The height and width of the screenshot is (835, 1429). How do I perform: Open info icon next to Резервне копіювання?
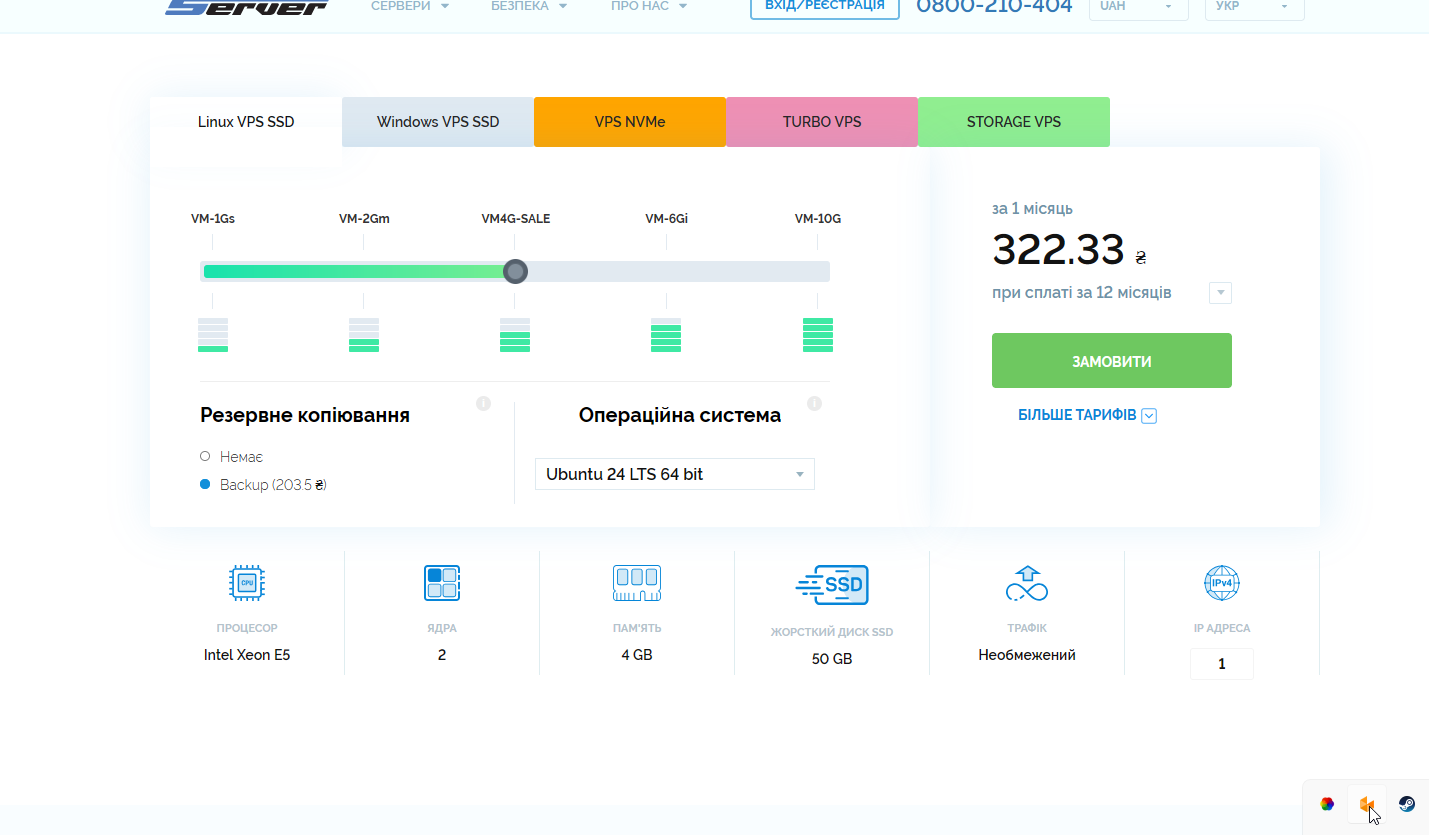tap(484, 404)
